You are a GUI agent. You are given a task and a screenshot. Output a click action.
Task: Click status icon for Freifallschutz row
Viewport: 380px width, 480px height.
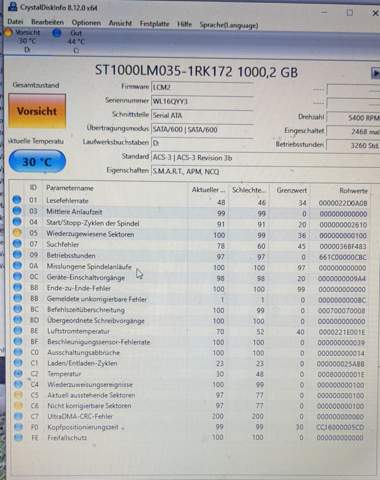pyautogui.click(x=19, y=437)
